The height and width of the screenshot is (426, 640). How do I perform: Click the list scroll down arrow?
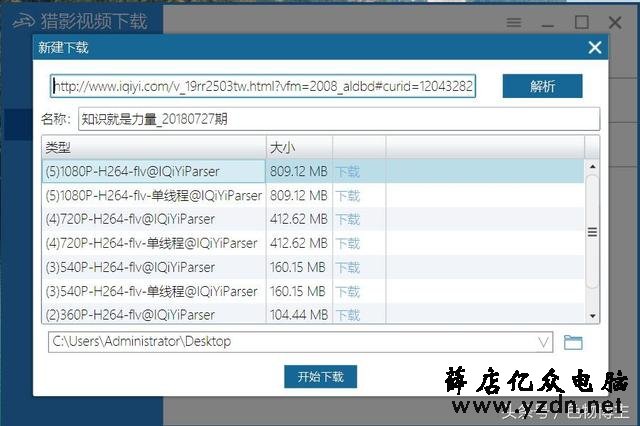click(592, 316)
